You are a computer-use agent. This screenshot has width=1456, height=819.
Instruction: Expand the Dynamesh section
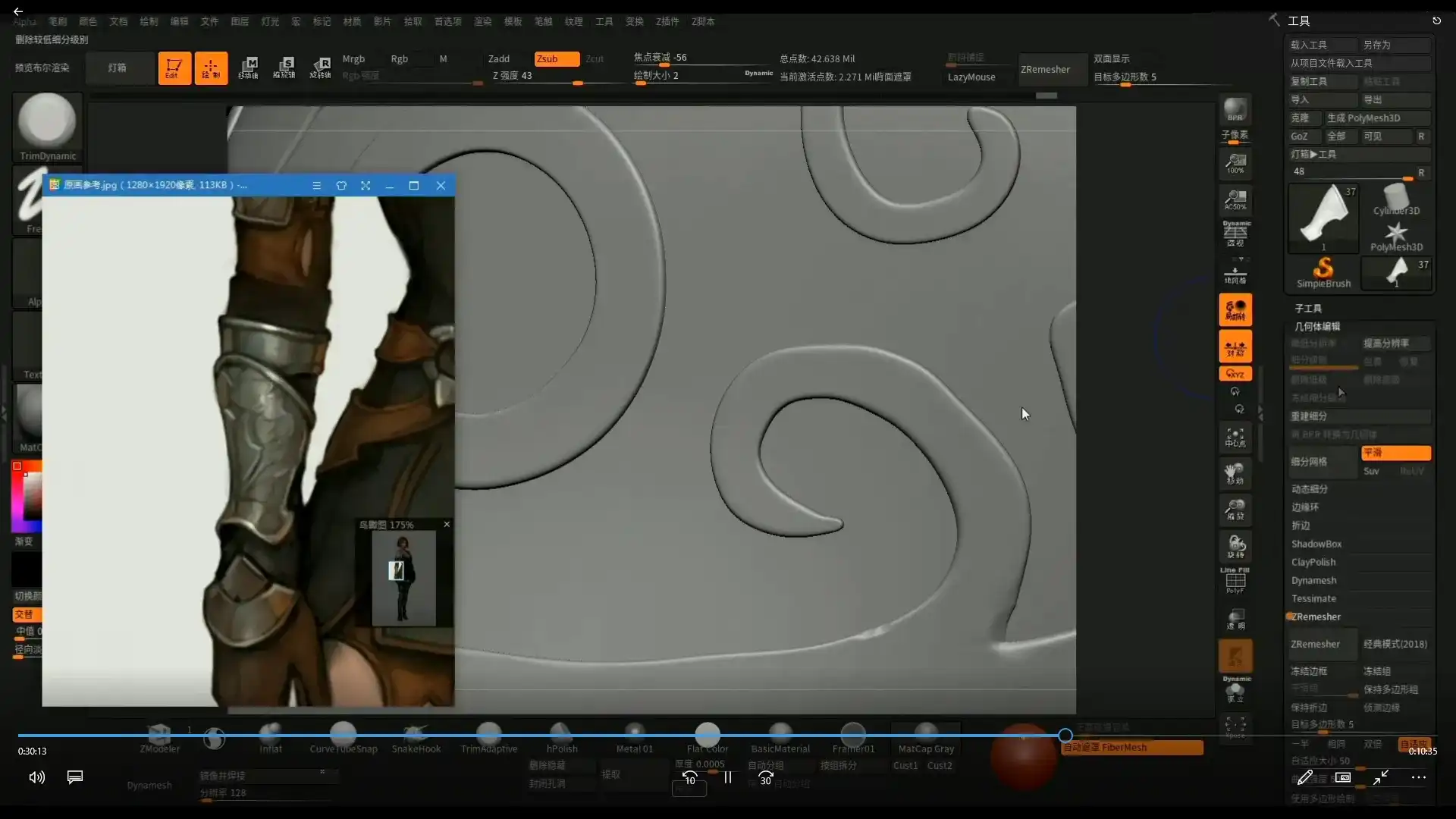1313,580
